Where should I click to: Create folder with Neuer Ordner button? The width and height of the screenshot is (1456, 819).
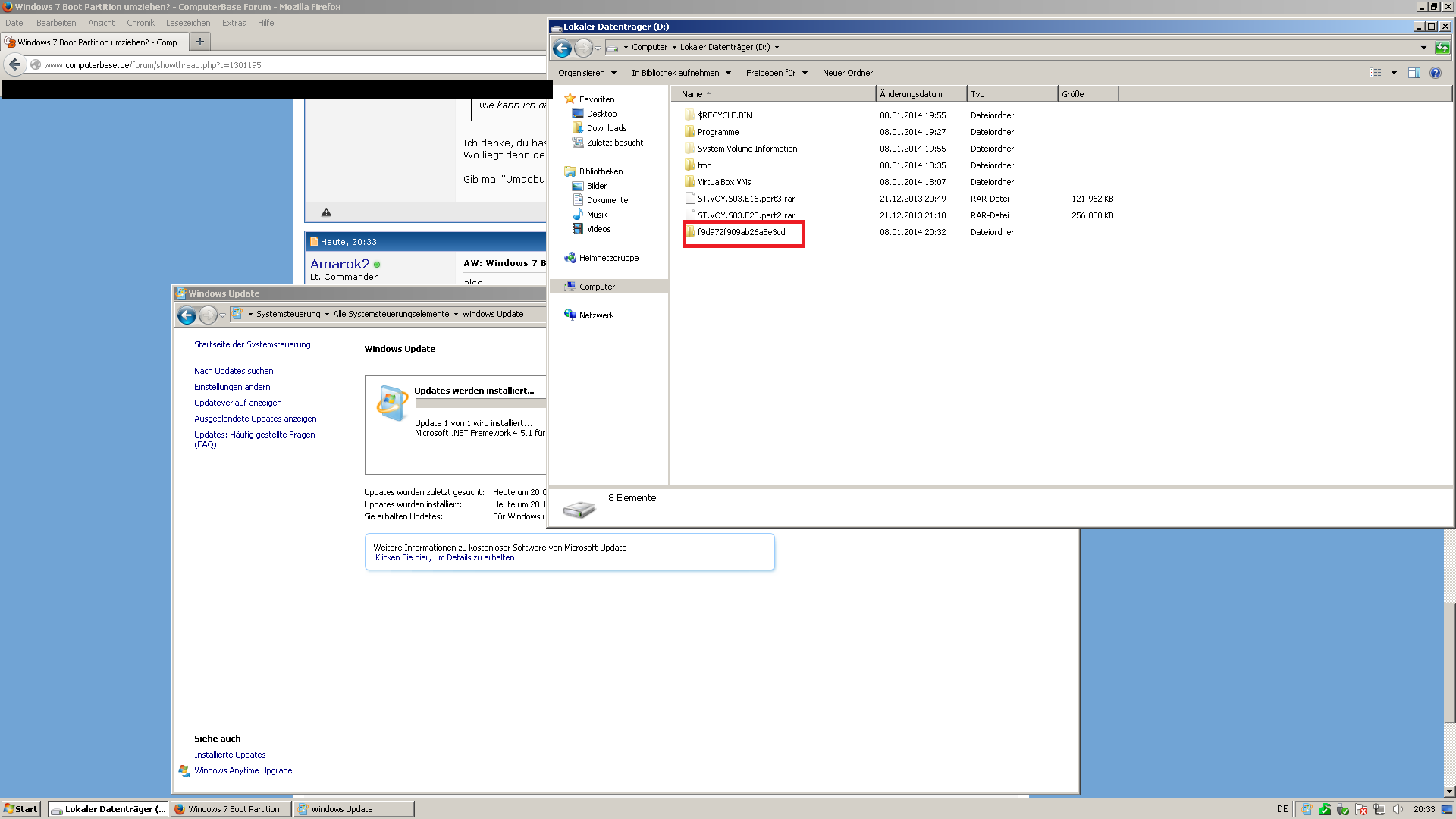pyautogui.click(x=848, y=73)
